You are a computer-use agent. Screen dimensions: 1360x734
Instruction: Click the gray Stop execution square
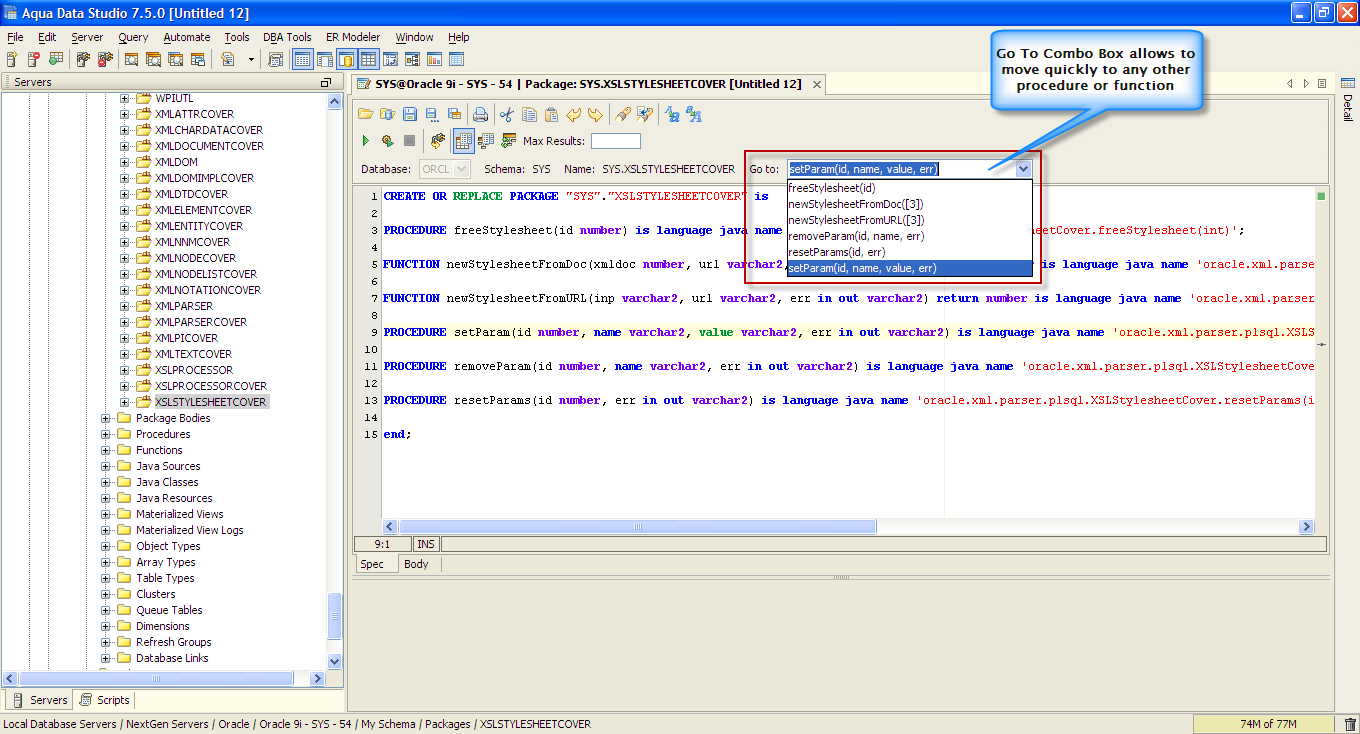click(x=409, y=141)
